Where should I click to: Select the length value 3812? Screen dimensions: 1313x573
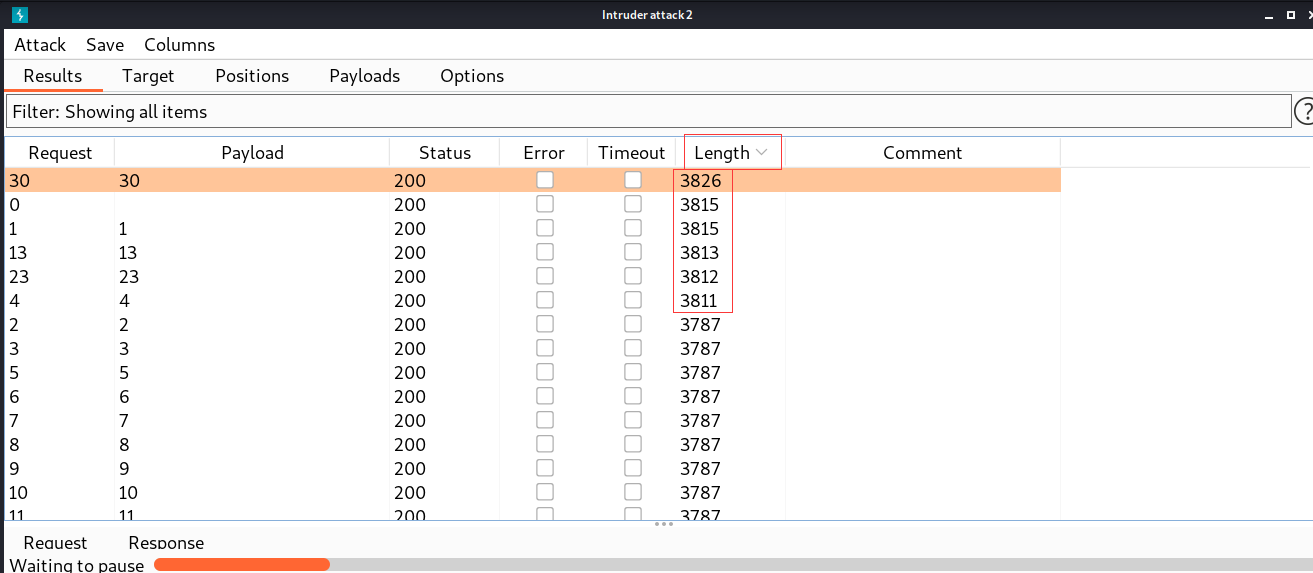click(700, 277)
